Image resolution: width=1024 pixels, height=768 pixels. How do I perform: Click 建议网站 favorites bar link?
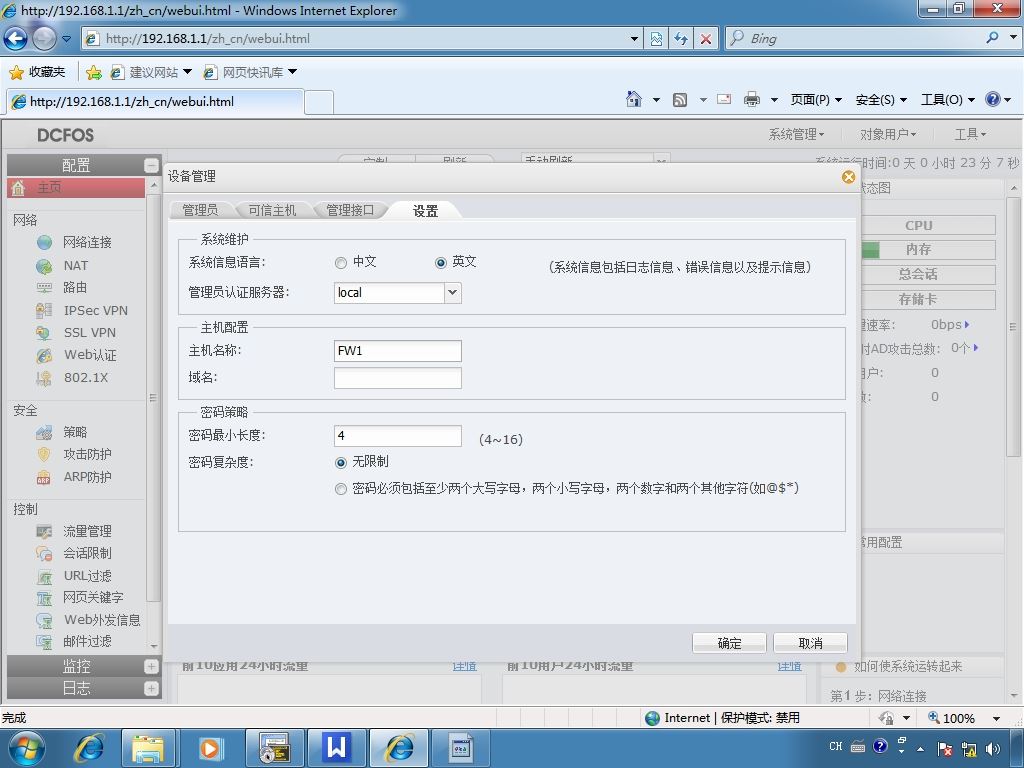(x=151, y=72)
